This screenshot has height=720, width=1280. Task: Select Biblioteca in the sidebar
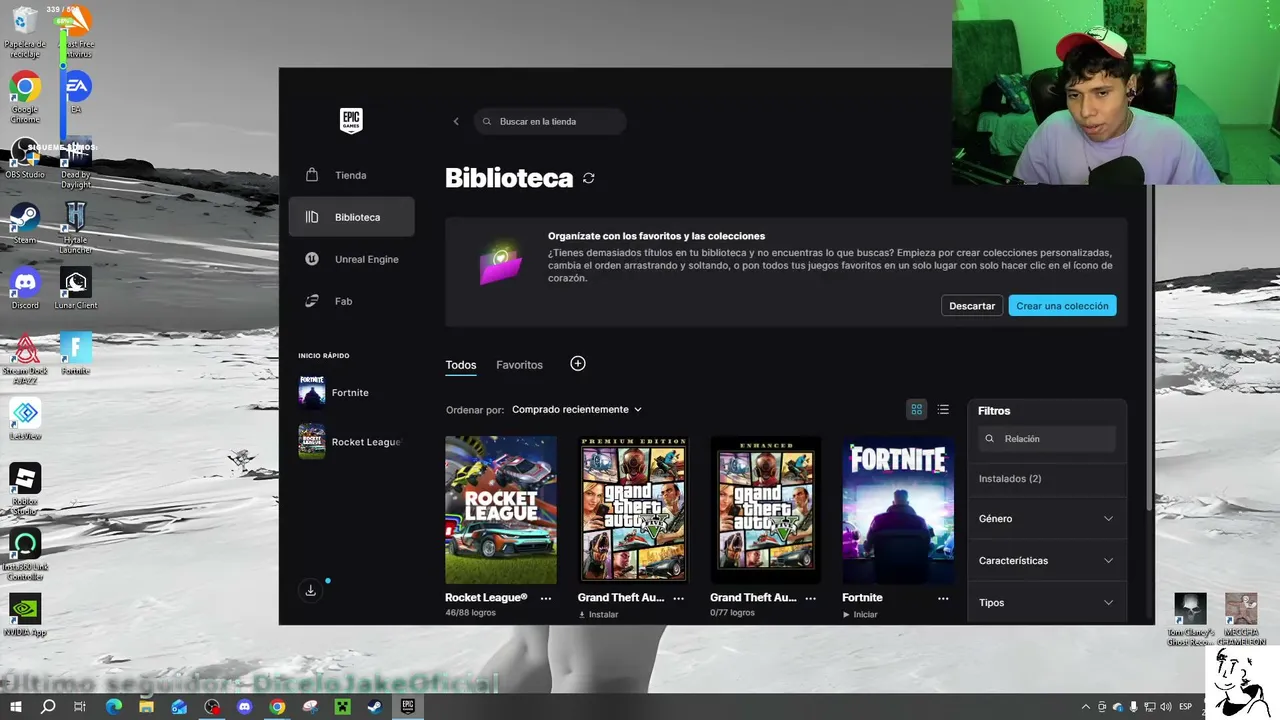351,217
